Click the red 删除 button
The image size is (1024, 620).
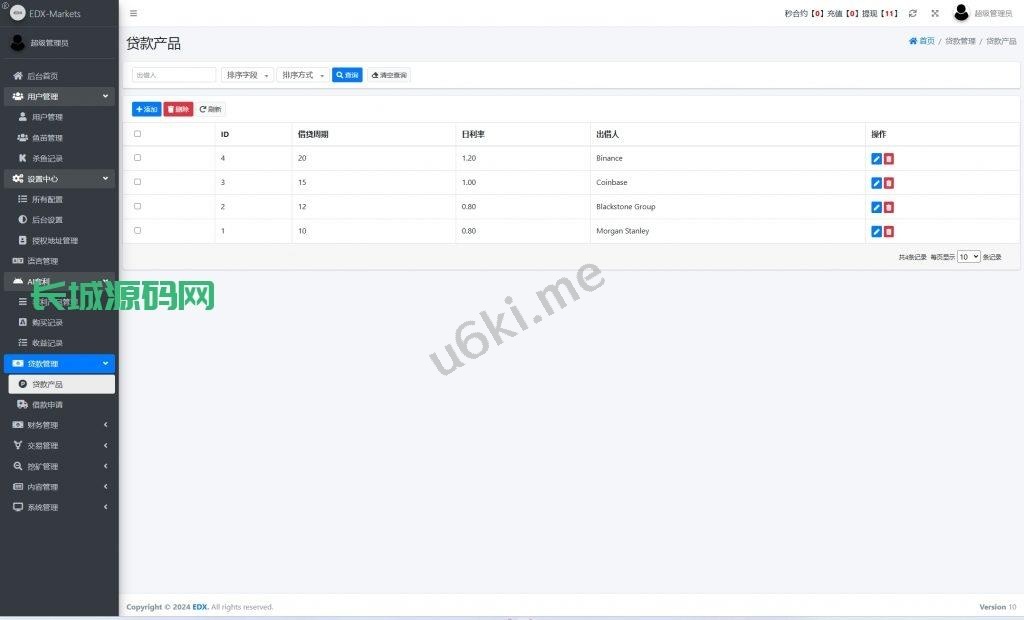coord(178,109)
